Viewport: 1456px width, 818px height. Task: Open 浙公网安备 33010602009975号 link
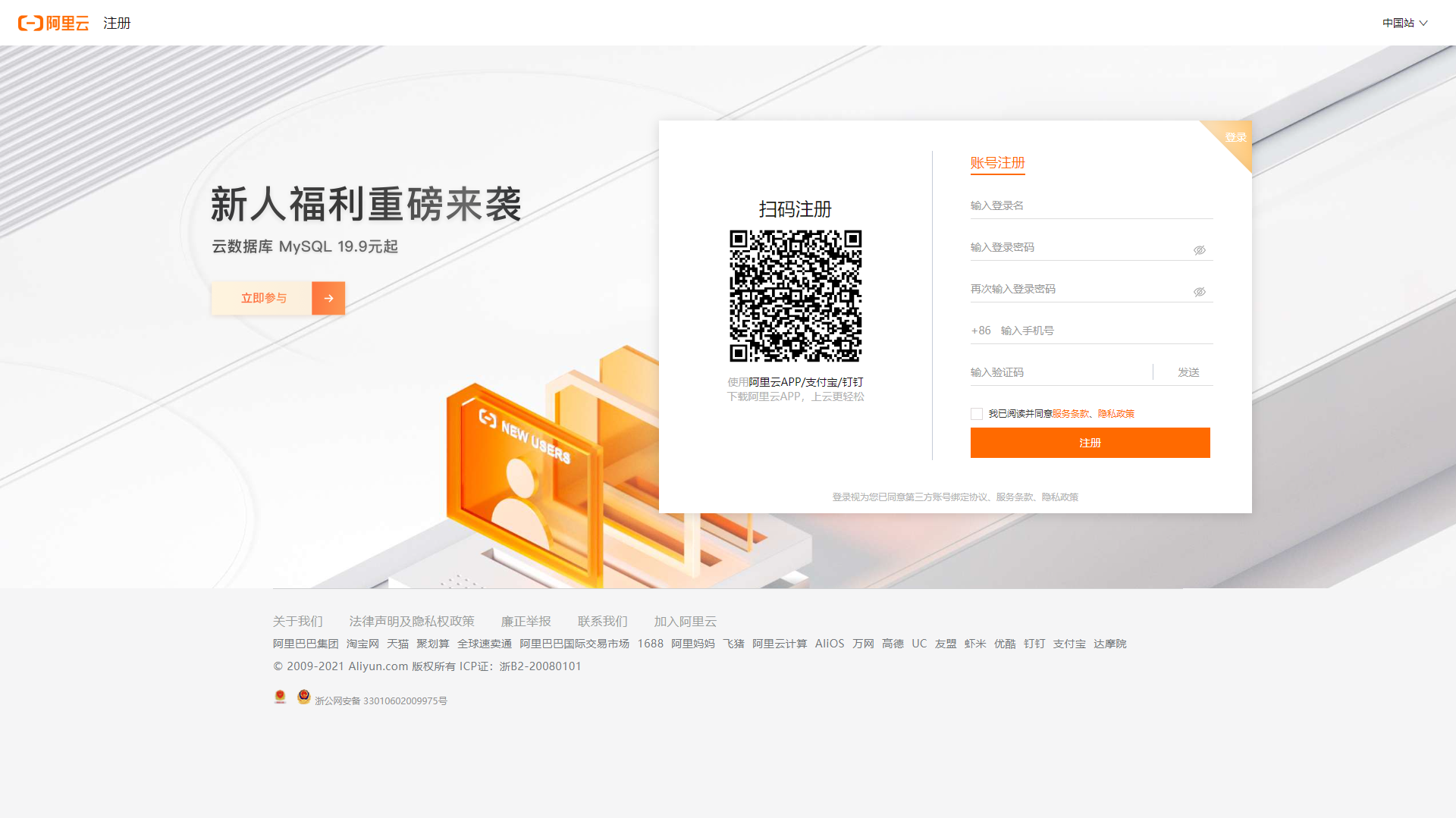pyautogui.click(x=381, y=701)
